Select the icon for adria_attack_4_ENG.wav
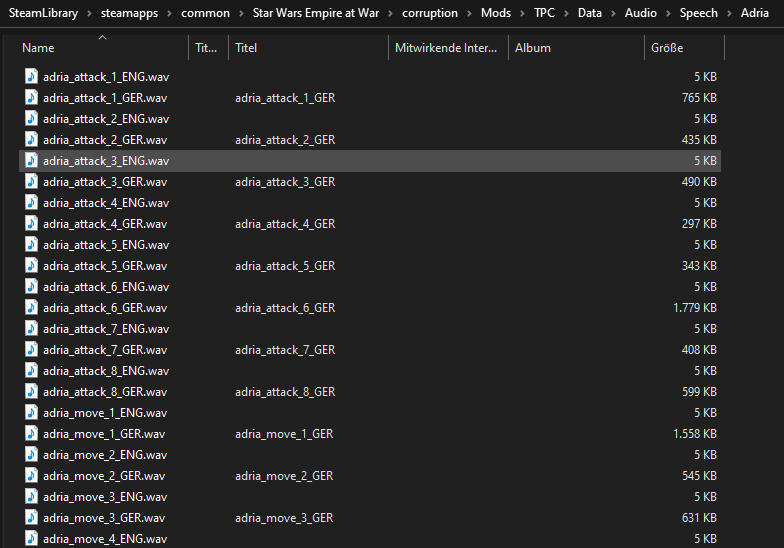 click(x=31, y=202)
